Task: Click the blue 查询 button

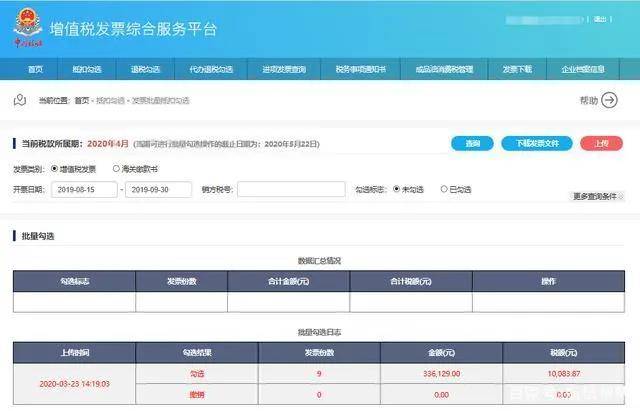Action: pyautogui.click(x=472, y=143)
